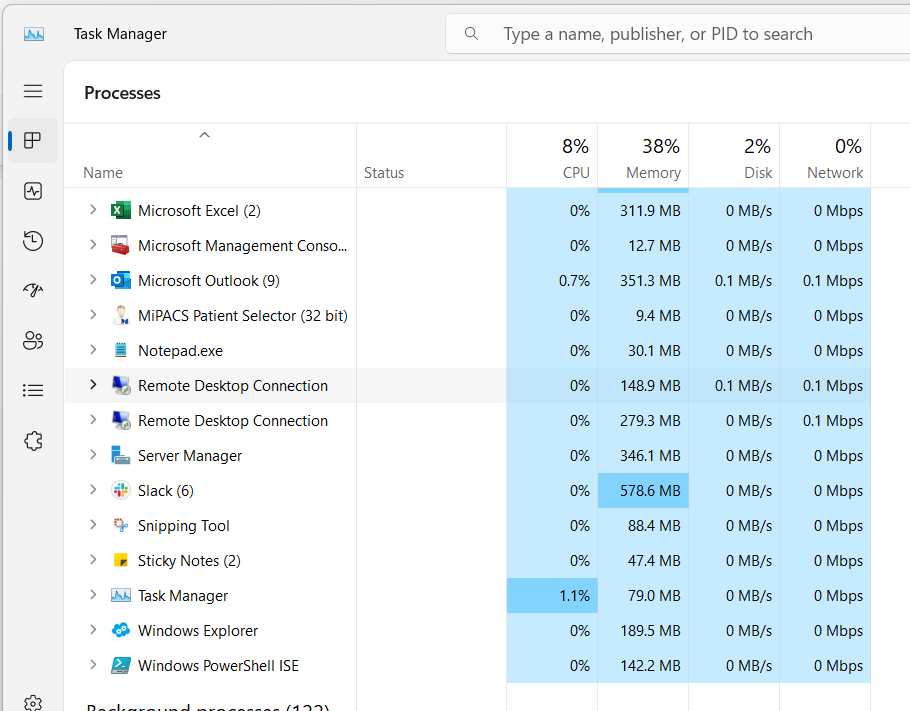This screenshot has width=910, height=711.
Task: Click the Processes page heading
Action: point(122,93)
